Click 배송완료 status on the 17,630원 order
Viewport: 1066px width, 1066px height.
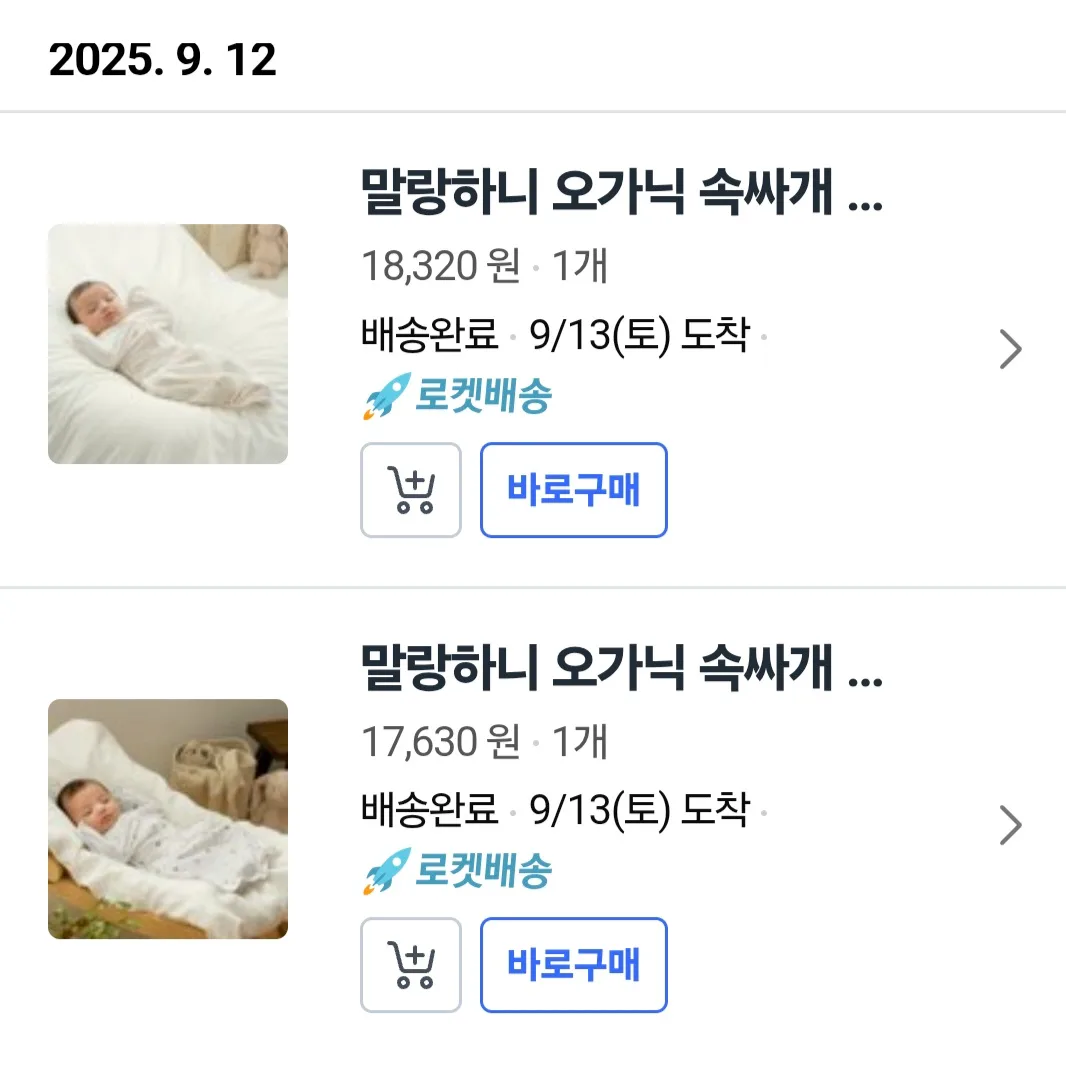point(430,811)
